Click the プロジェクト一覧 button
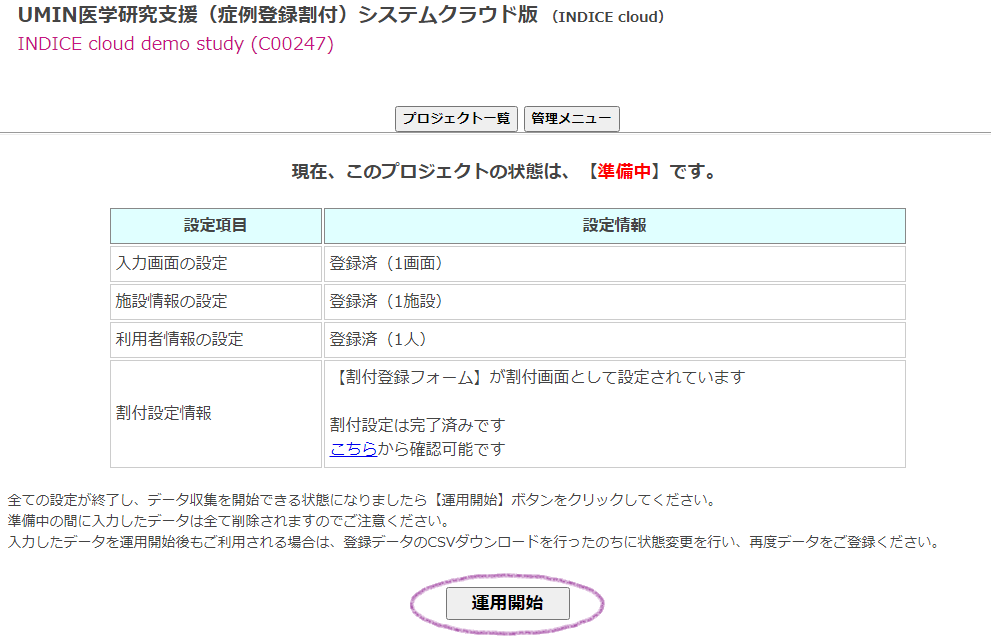 (x=457, y=119)
